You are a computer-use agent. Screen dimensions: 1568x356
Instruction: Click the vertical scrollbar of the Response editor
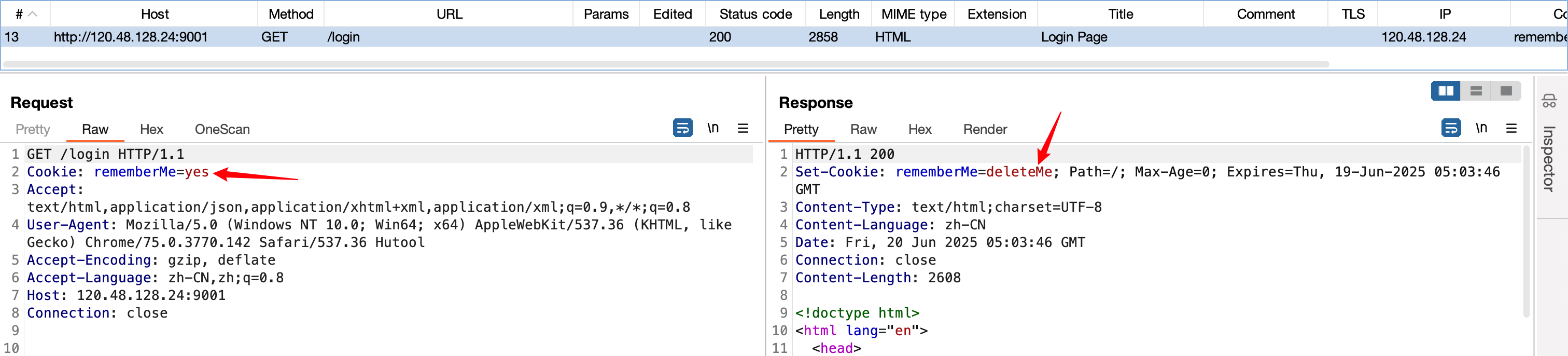click(1526, 231)
